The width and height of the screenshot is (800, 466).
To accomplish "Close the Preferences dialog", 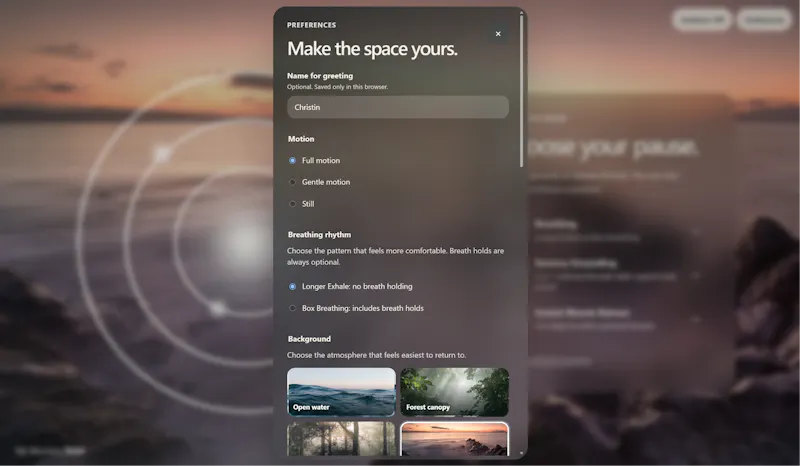I will [x=498, y=34].
